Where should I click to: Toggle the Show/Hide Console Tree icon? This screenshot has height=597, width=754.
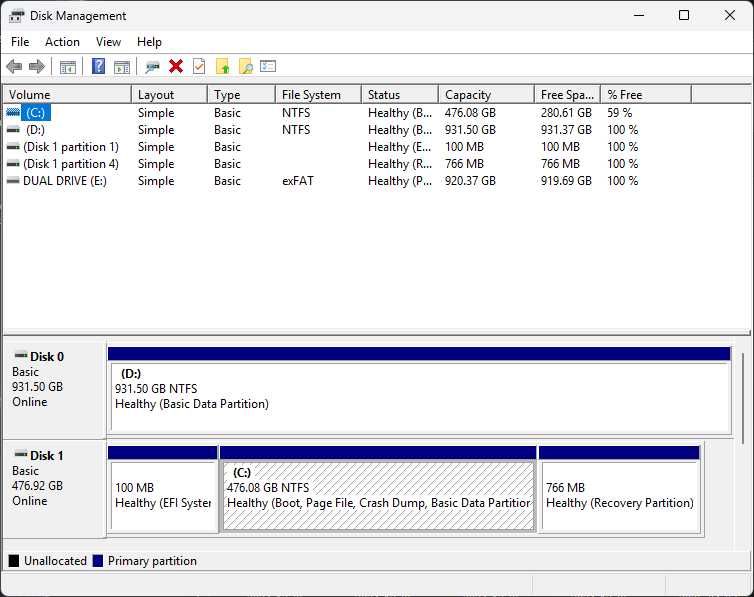pyautogui.click(x=68, y=67)
